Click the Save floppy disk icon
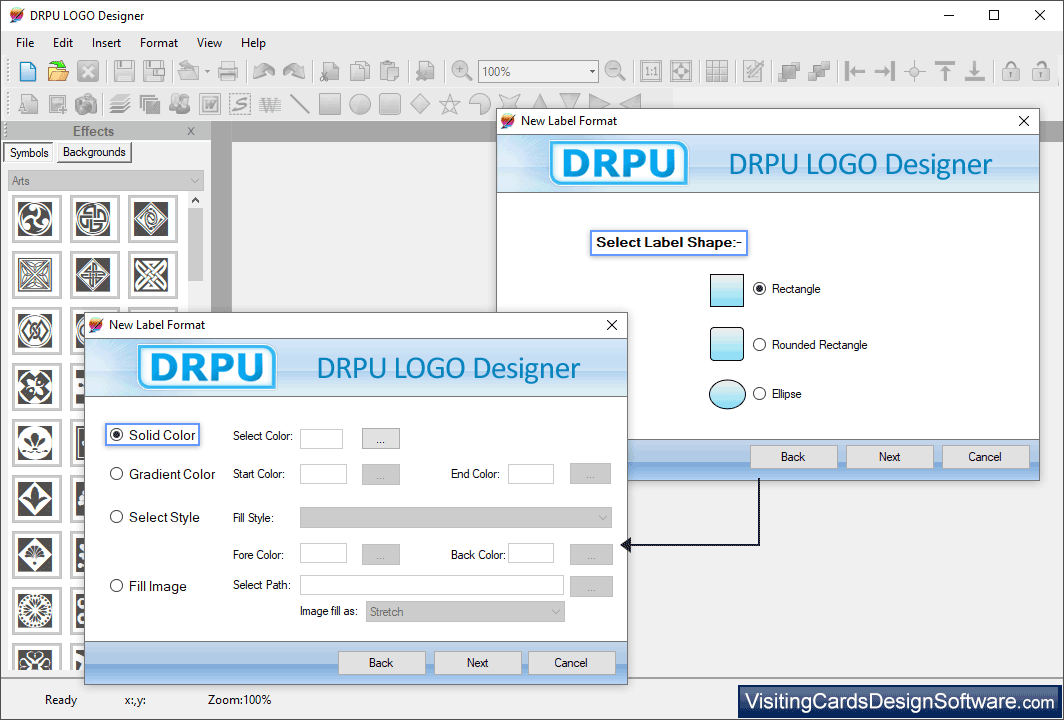The image size is (1064, 720). [x=124, y=71]
